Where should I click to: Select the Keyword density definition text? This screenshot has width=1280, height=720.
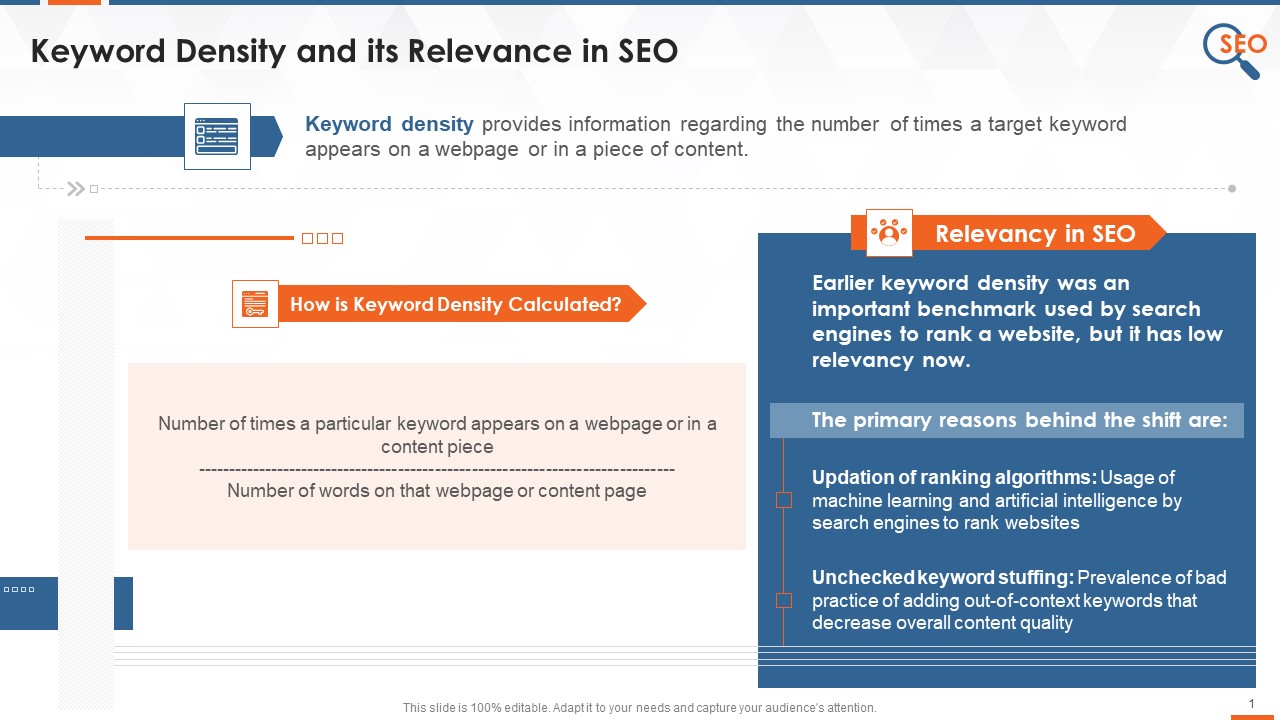tap(716, 137)
